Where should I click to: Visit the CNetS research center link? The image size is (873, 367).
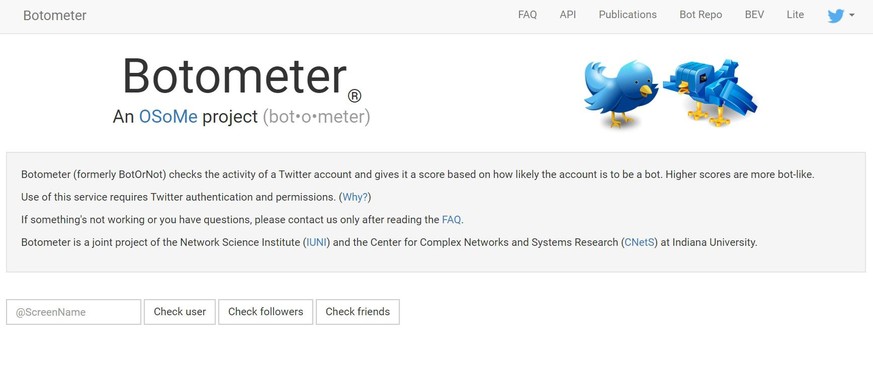pos(640,243)
